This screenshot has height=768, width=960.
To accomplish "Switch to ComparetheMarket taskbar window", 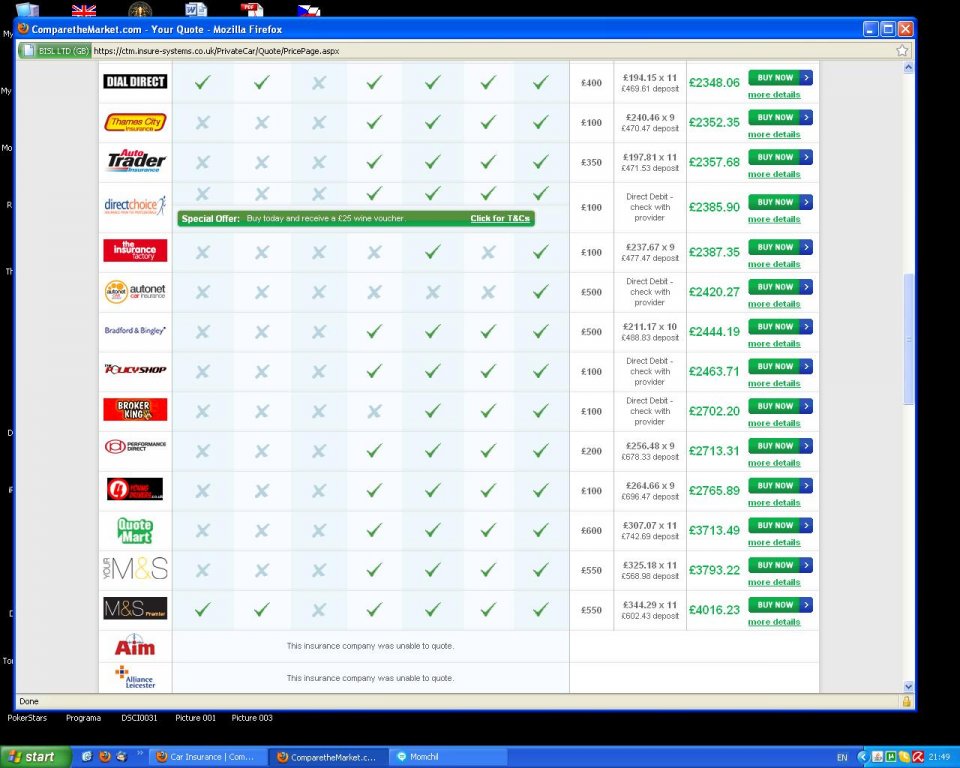I will coord(328,757).
